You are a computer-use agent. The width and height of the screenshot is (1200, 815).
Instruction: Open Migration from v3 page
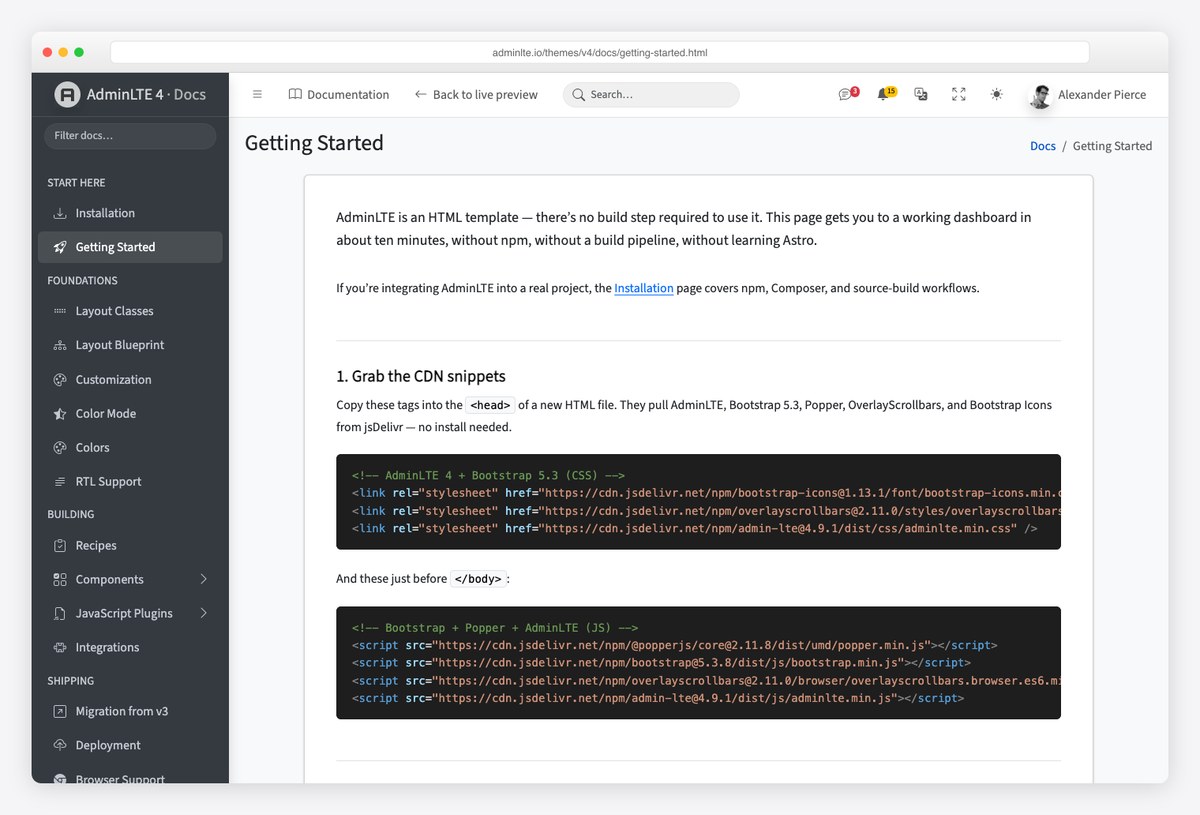coord(130,711)
